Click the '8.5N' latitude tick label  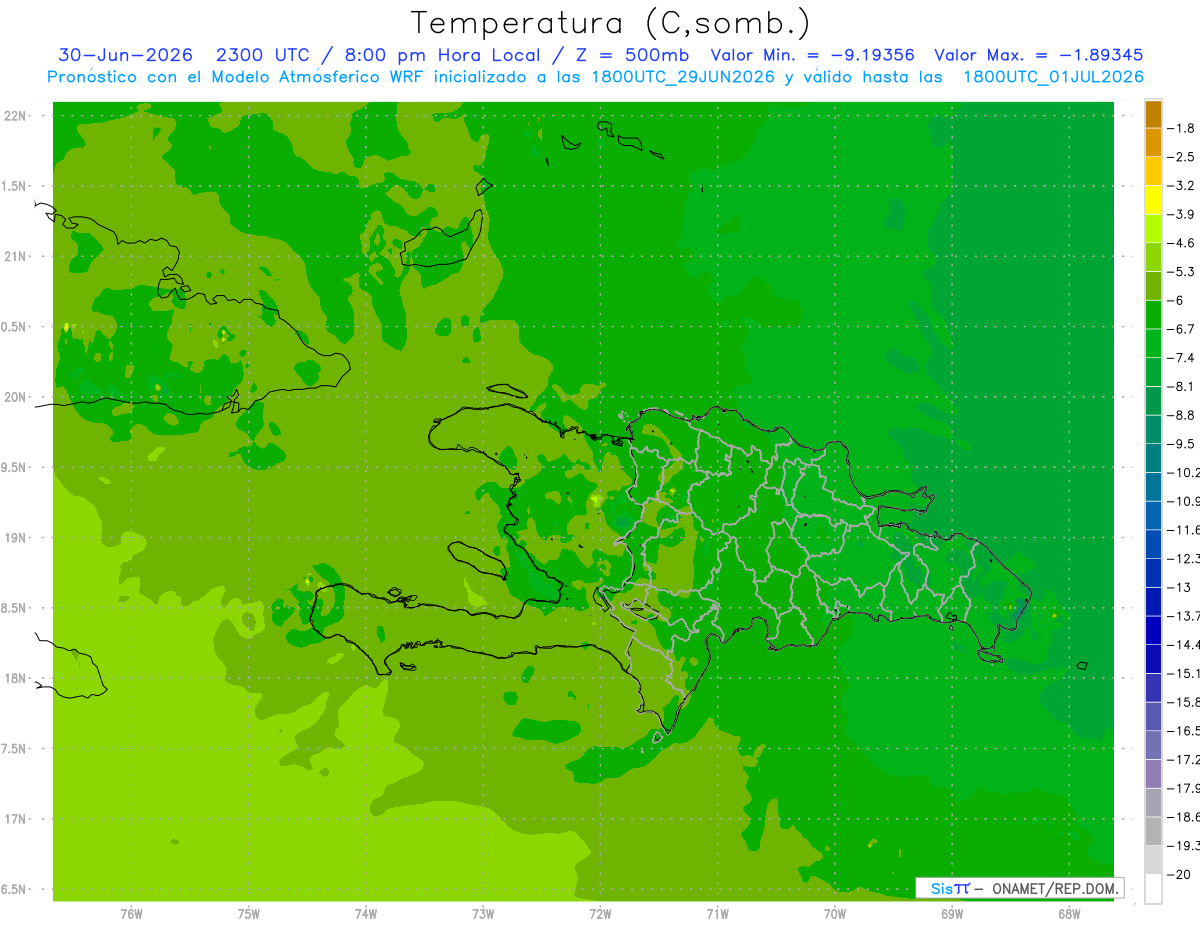pyautogui.click(x=15, y=608)
